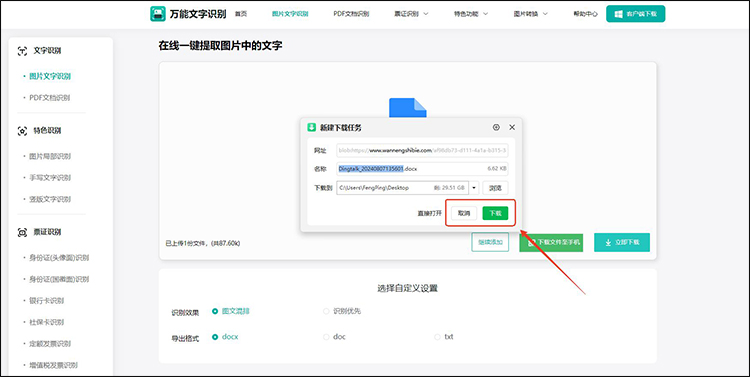Select 社保卡识别 in left sidebar
The width and height of the screenshot is (750, 377).
pos(47,322)
